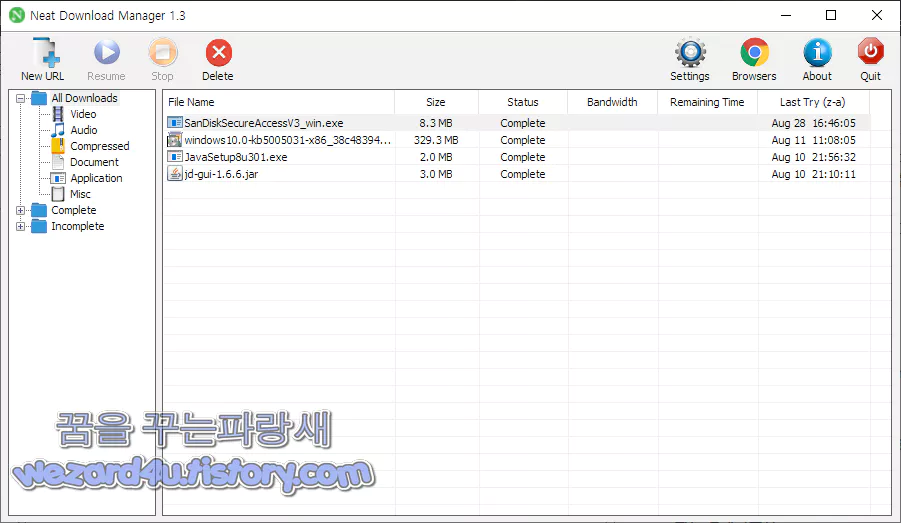Image resolution: width=901 pixels, height=523 pixels.
Task: Click the Compressed zip folder icon
Action: pyautogui.click(x=58, y=146)
